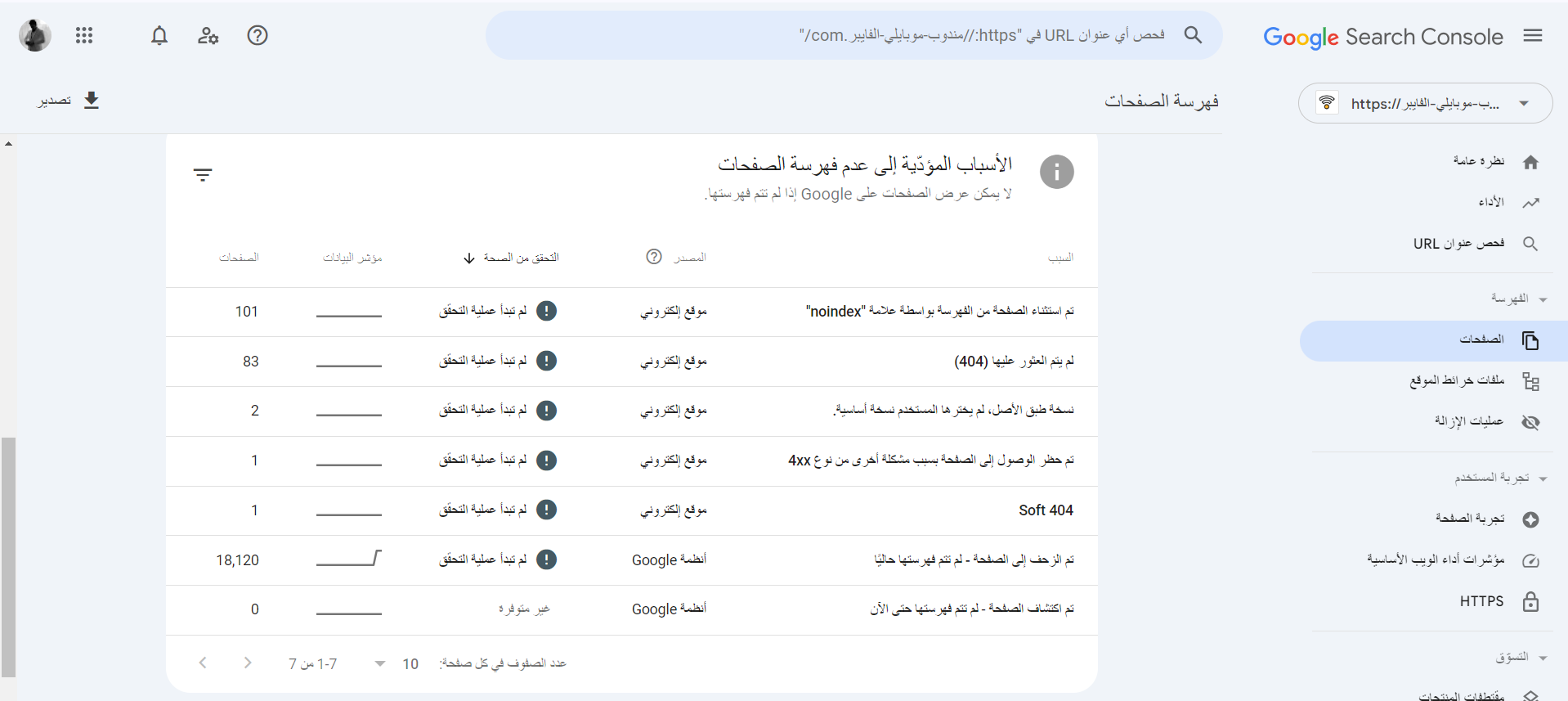This screenshot has width=1568, height=701.
Task: Click the property type icon in selector
Action: (x=1327, y=103)
